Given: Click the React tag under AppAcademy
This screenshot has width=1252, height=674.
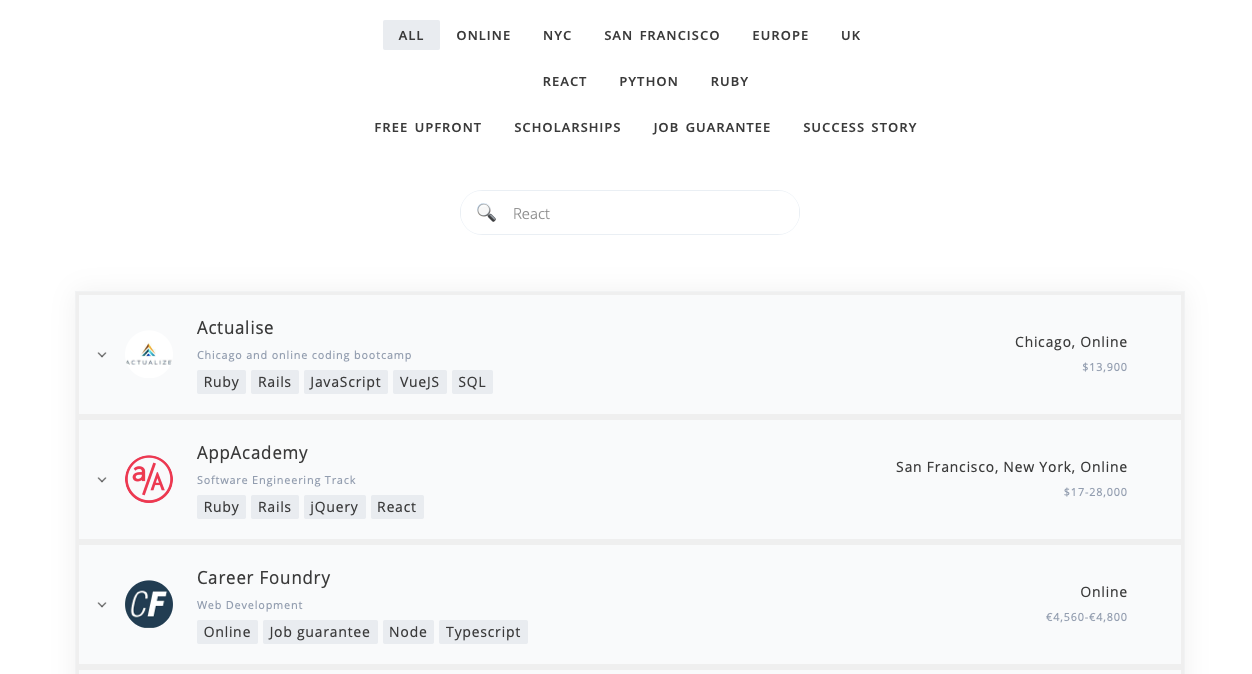Looking at the screenshot, I should coord(397,507).
